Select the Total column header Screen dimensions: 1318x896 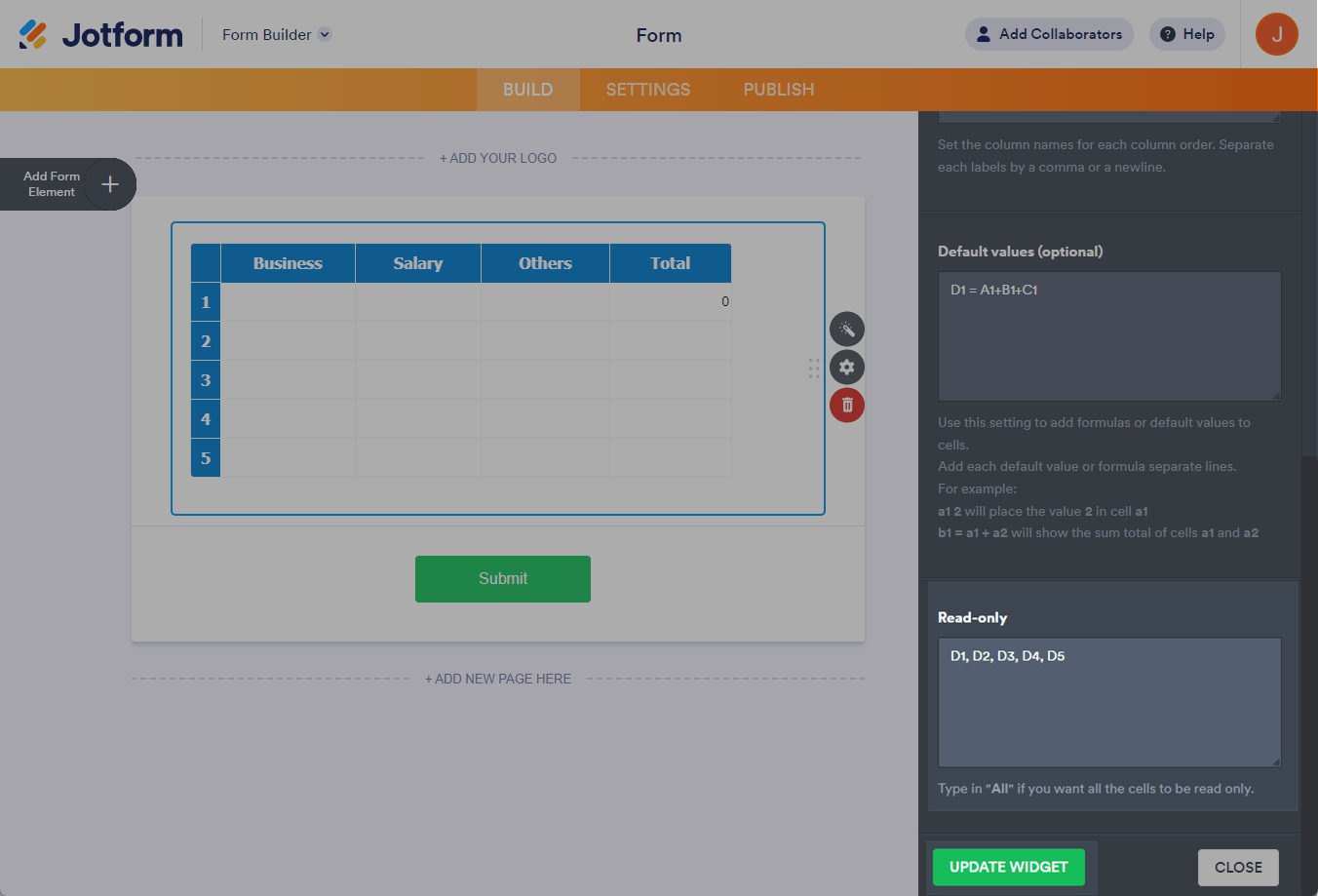(671, 263)
